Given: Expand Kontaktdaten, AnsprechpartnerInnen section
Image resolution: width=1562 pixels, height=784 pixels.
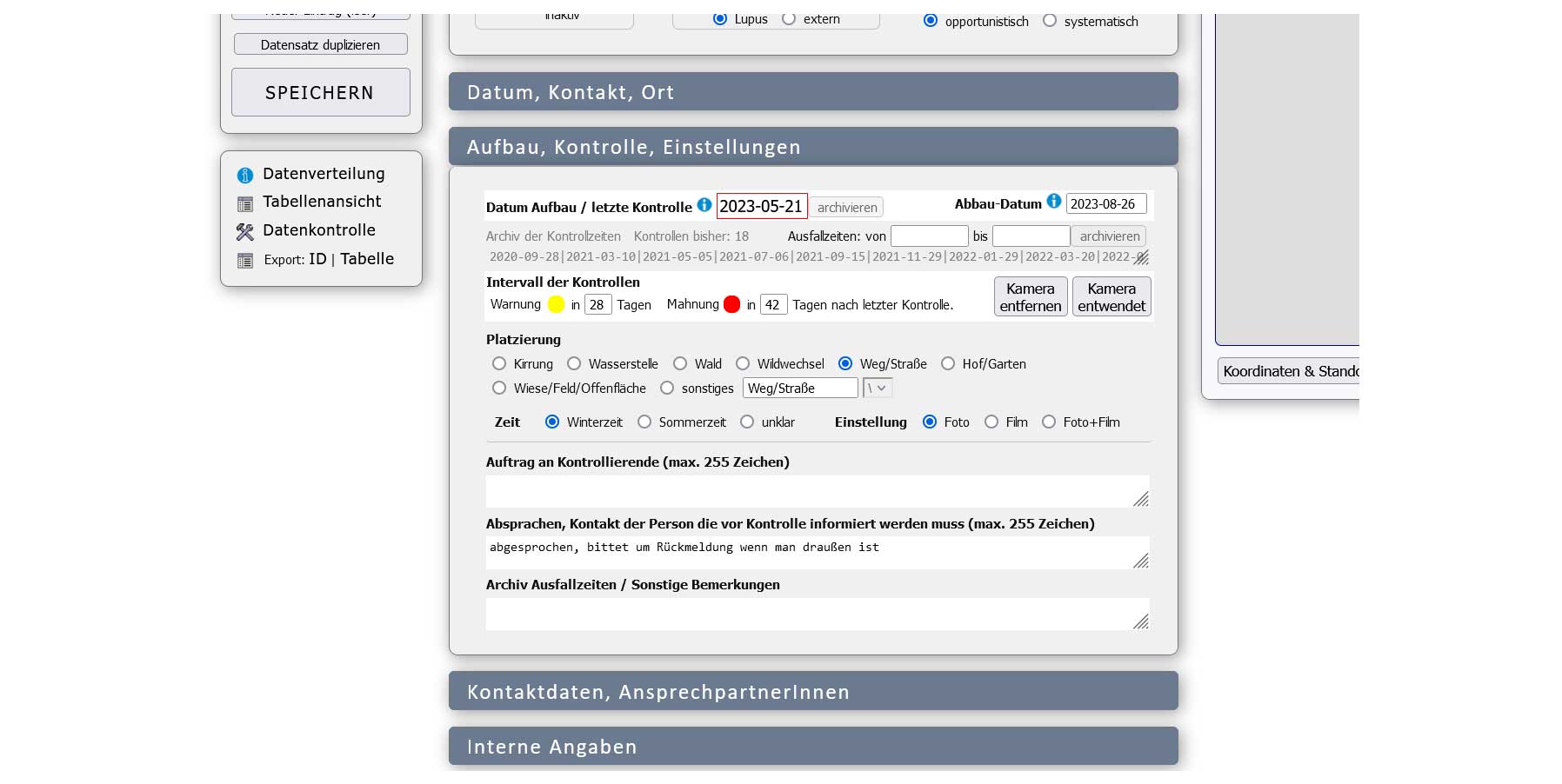Looking at the screenshot, I should point(812,692).
